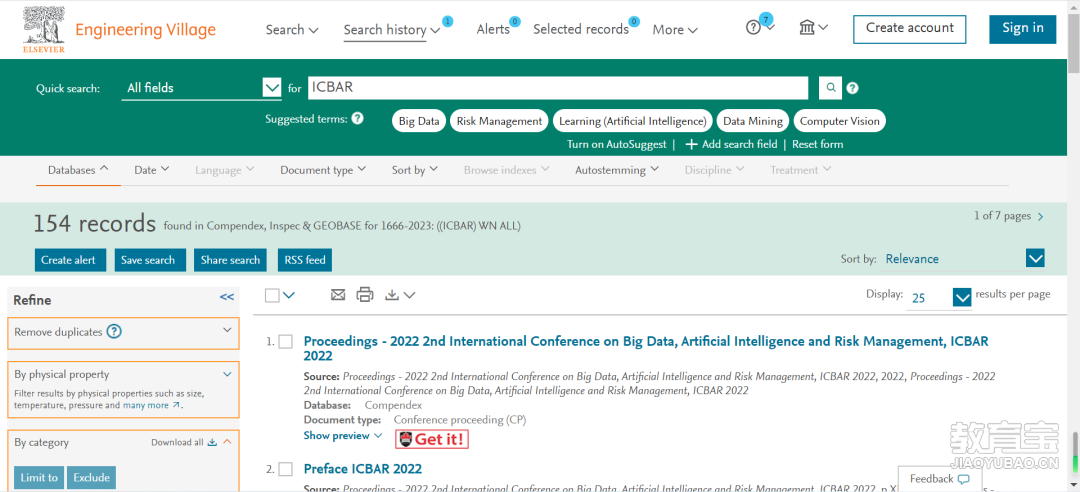
Task: Select checkbox for Preface ICBAR 2022
Action: tap(285, 469)
